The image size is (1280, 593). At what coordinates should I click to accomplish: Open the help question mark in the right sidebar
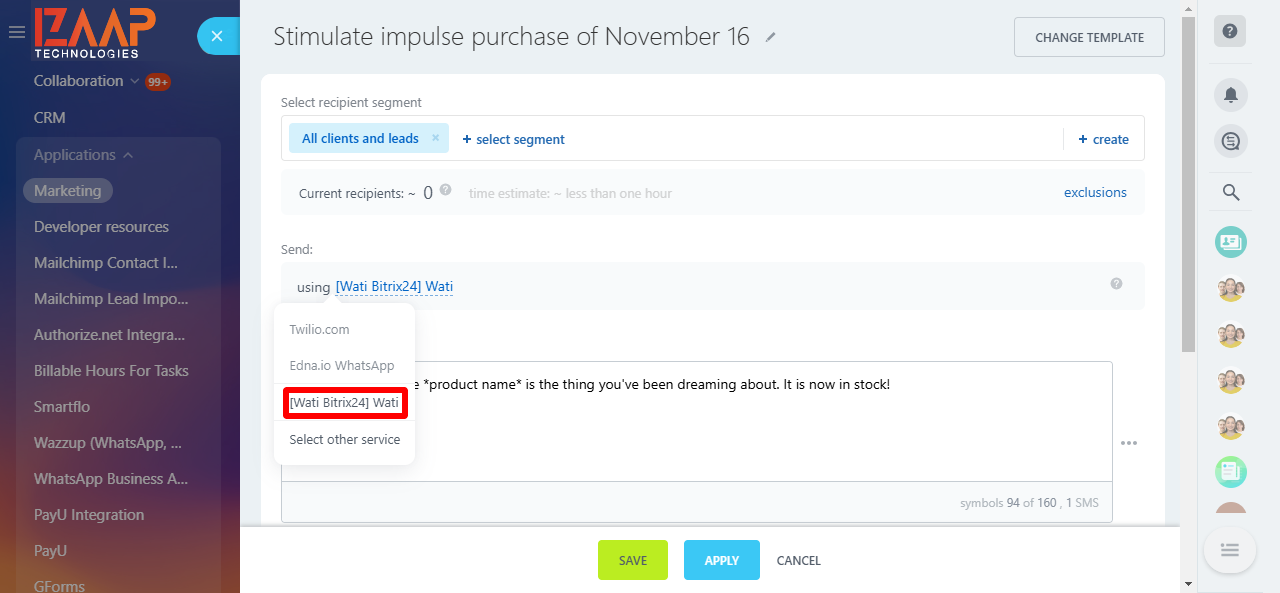[x=1230, y=31]
